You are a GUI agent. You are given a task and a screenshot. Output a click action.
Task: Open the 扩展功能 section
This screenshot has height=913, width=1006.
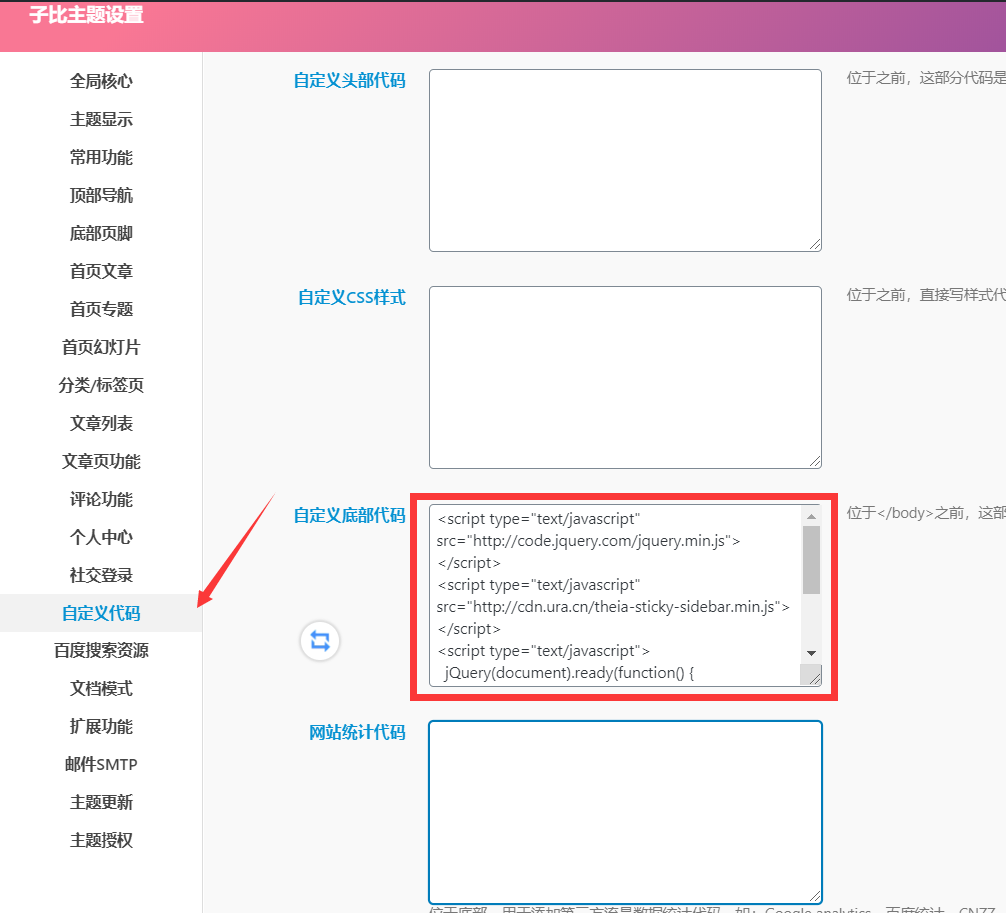tap(101, 726)
